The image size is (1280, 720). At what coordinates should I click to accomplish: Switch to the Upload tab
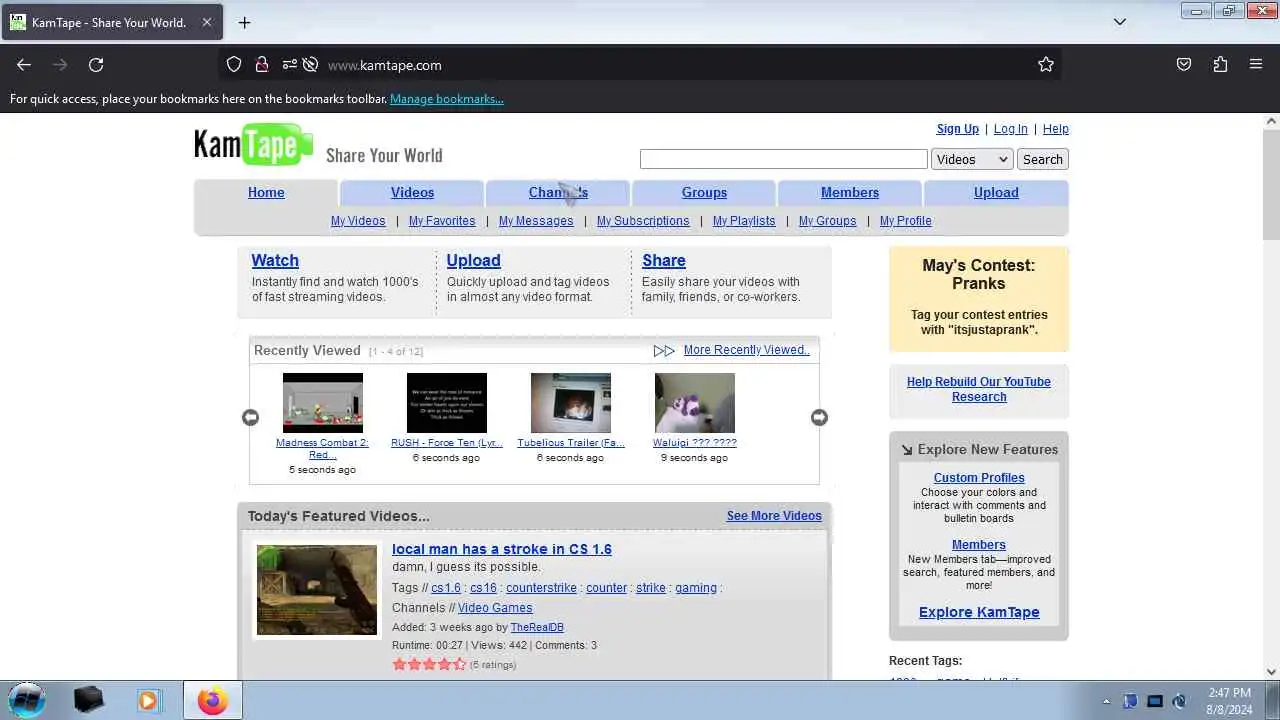point(996,192)
